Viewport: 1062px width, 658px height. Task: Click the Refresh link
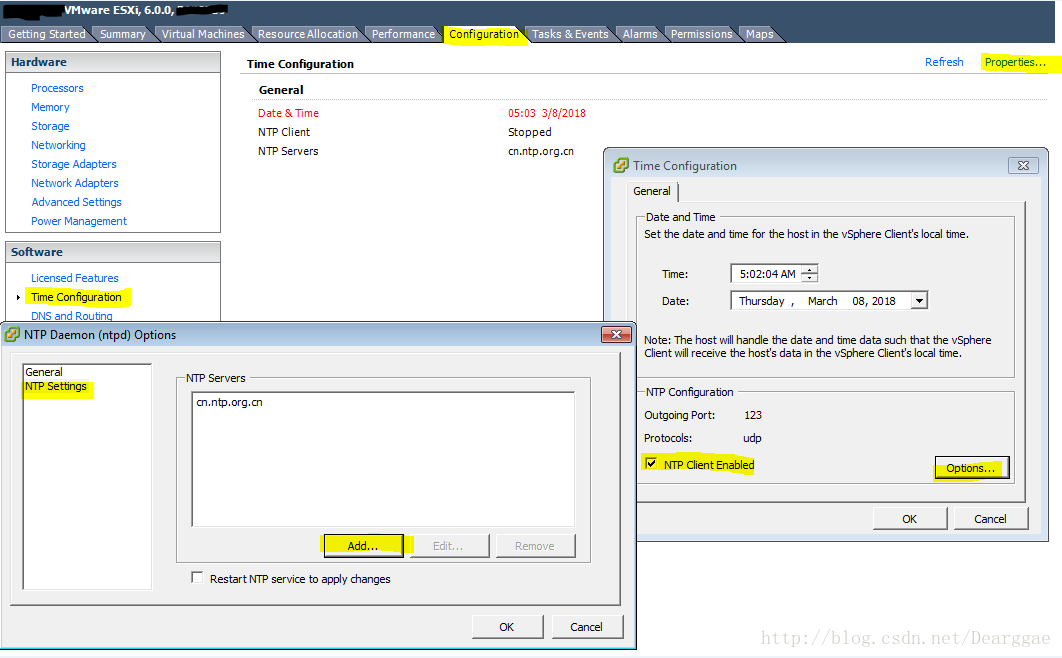943,62
